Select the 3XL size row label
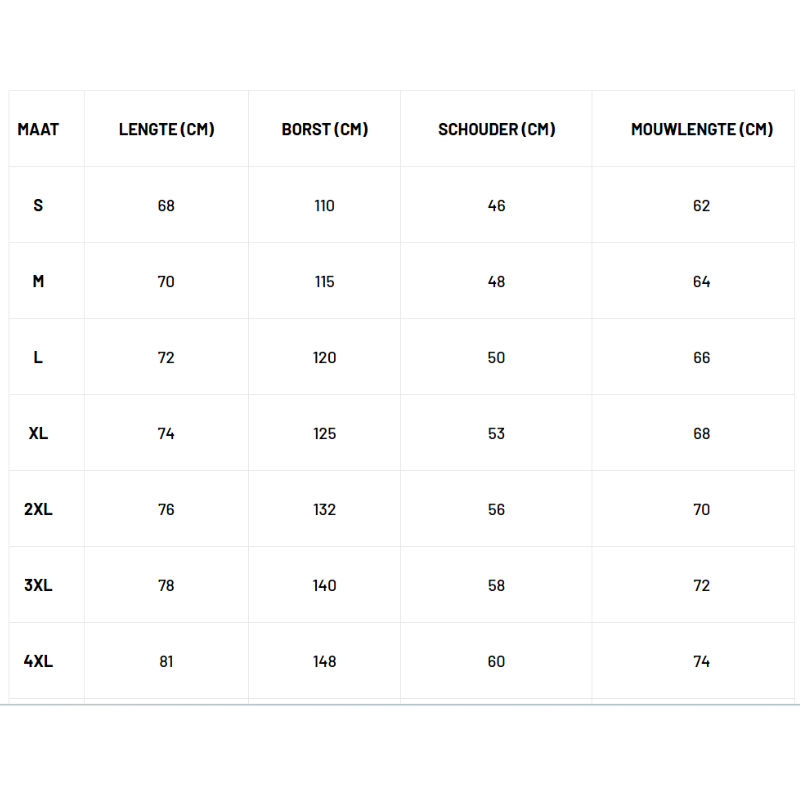 click(x=38, y=585)
